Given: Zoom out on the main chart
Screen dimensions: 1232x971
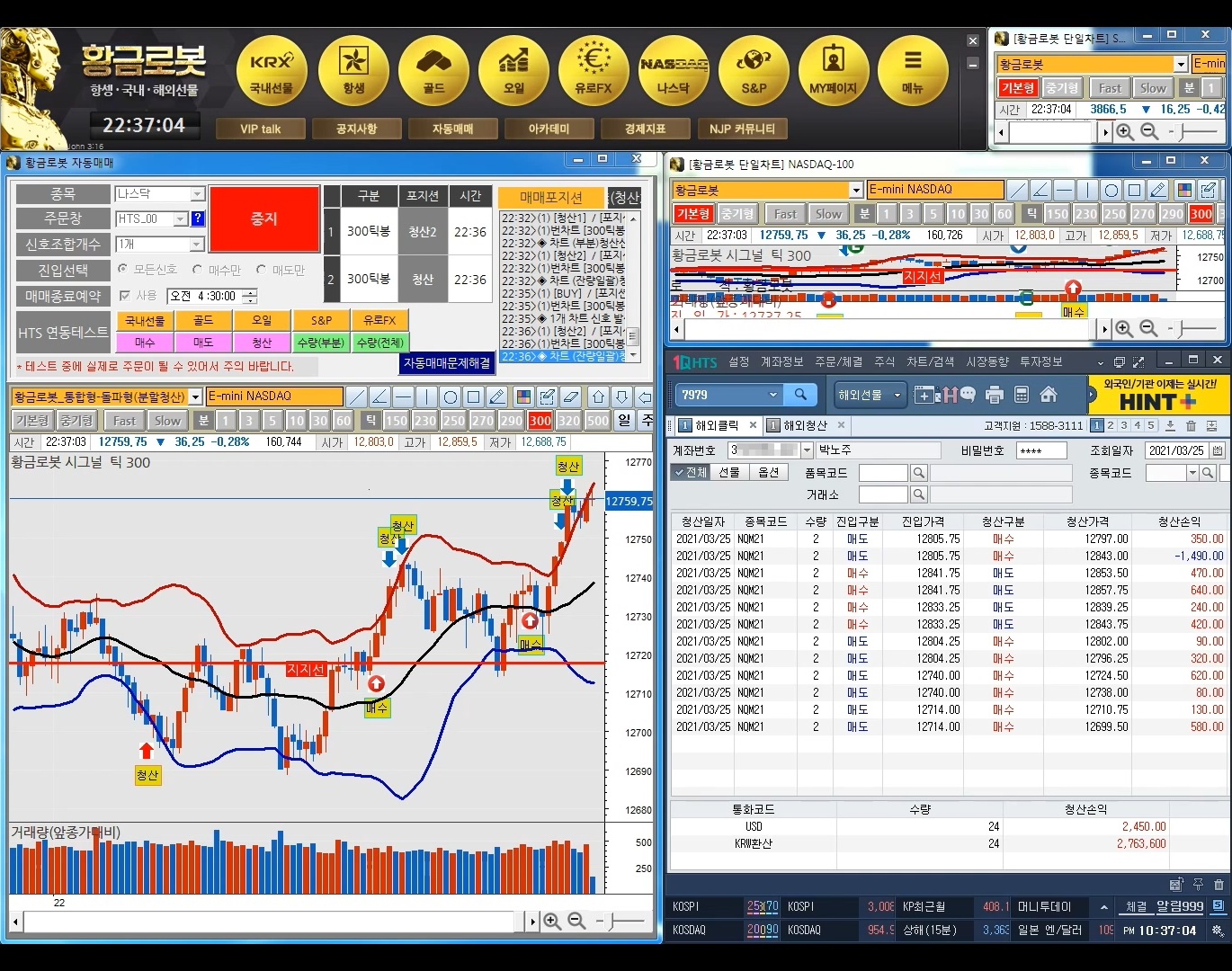Looking at the screenshot, I should [x=576, y=922].
